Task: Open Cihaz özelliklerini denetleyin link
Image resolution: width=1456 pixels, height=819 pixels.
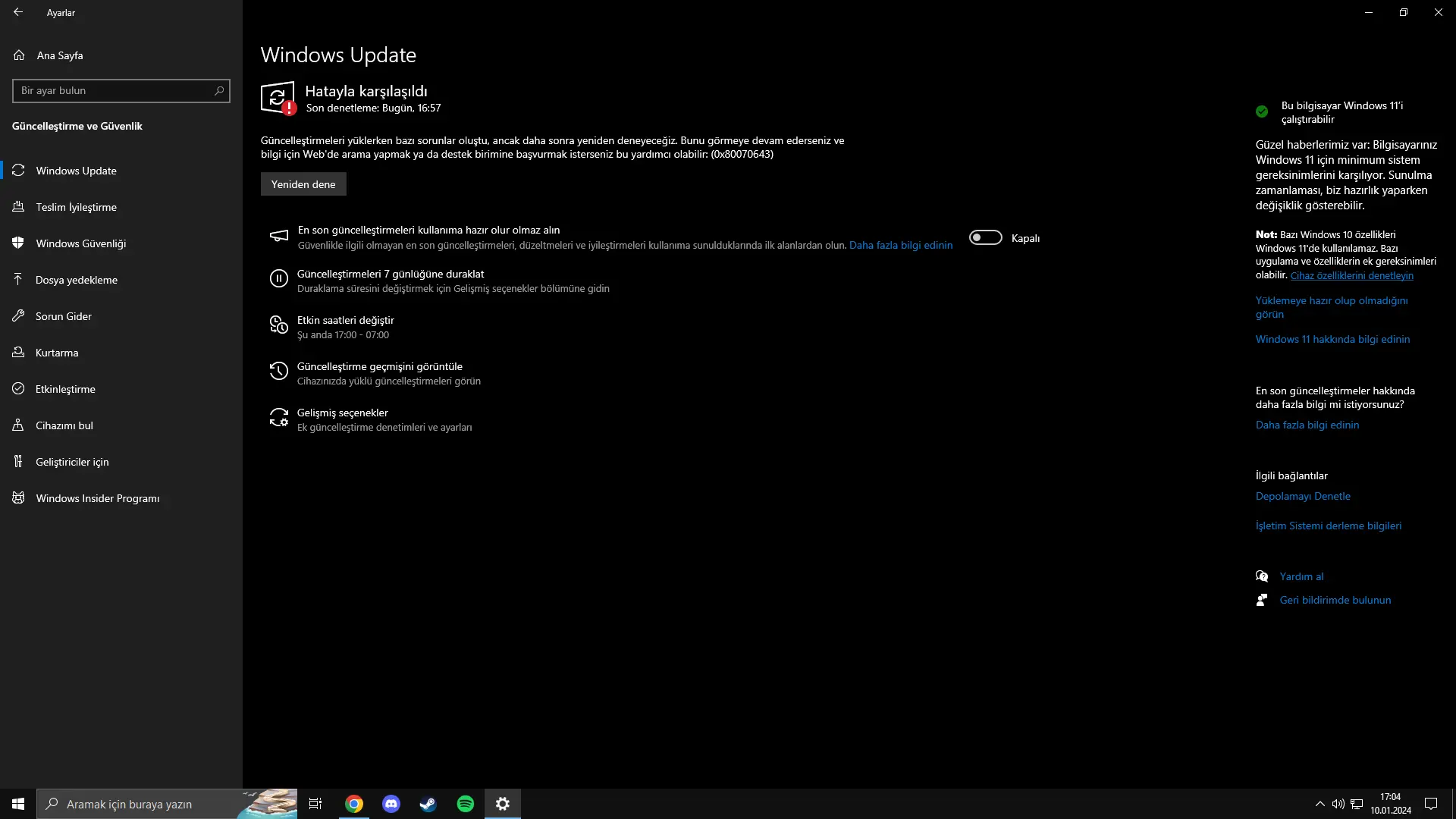Action: (x=1351, y=275)
